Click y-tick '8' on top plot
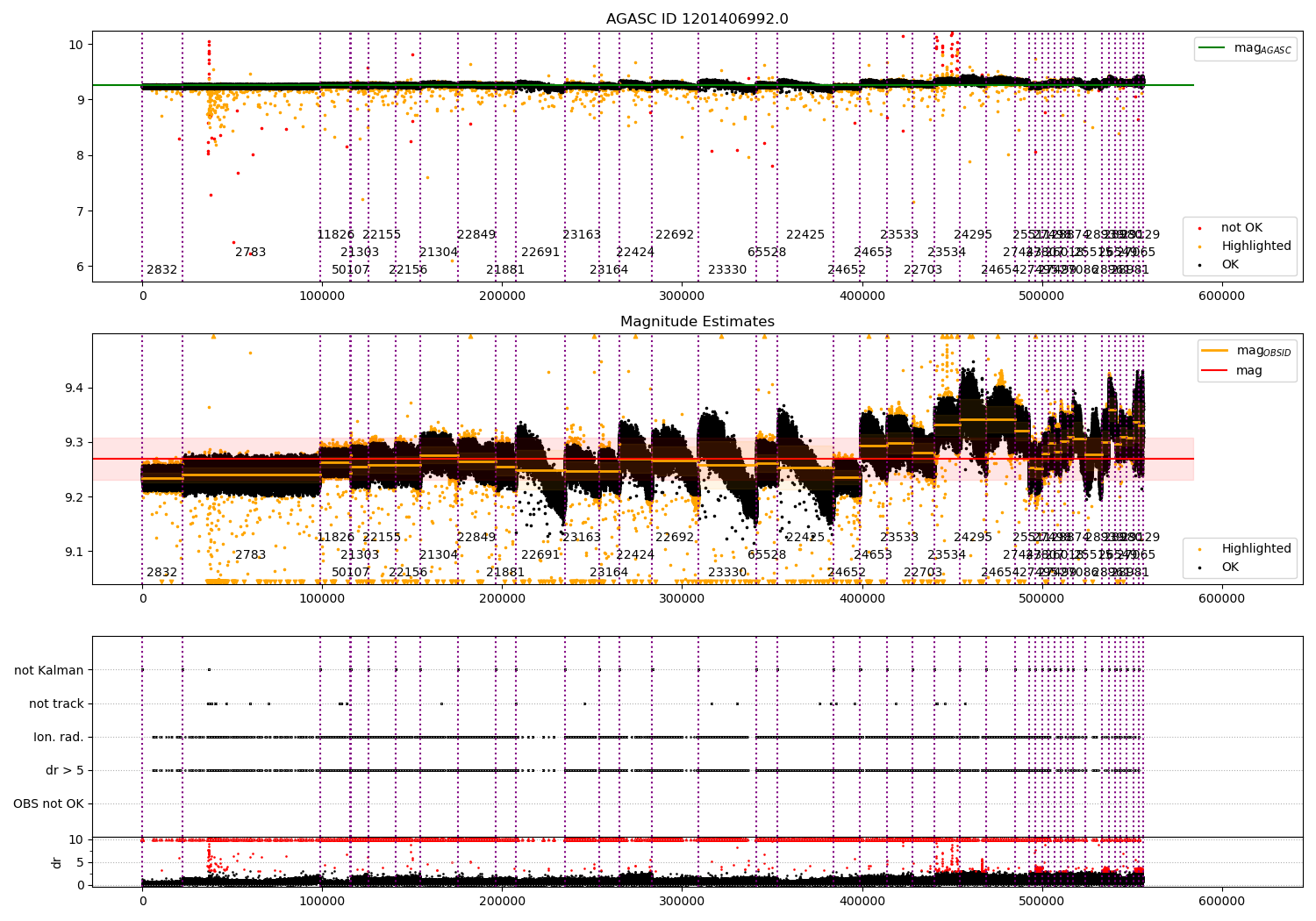1316x921 pixels. pyautogui.click(x=80, y=156)
